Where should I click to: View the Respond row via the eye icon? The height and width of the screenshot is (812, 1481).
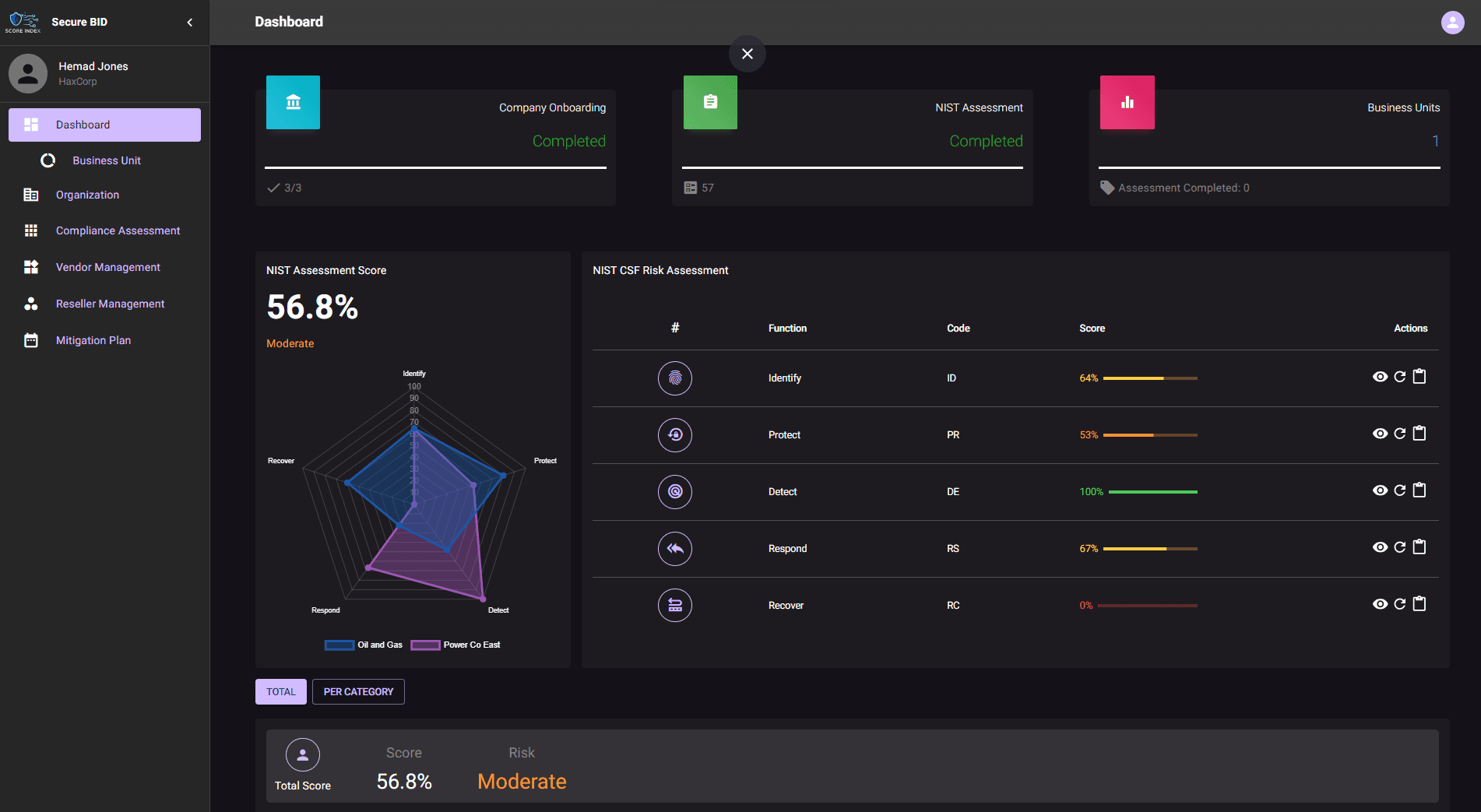point(1380,547)
